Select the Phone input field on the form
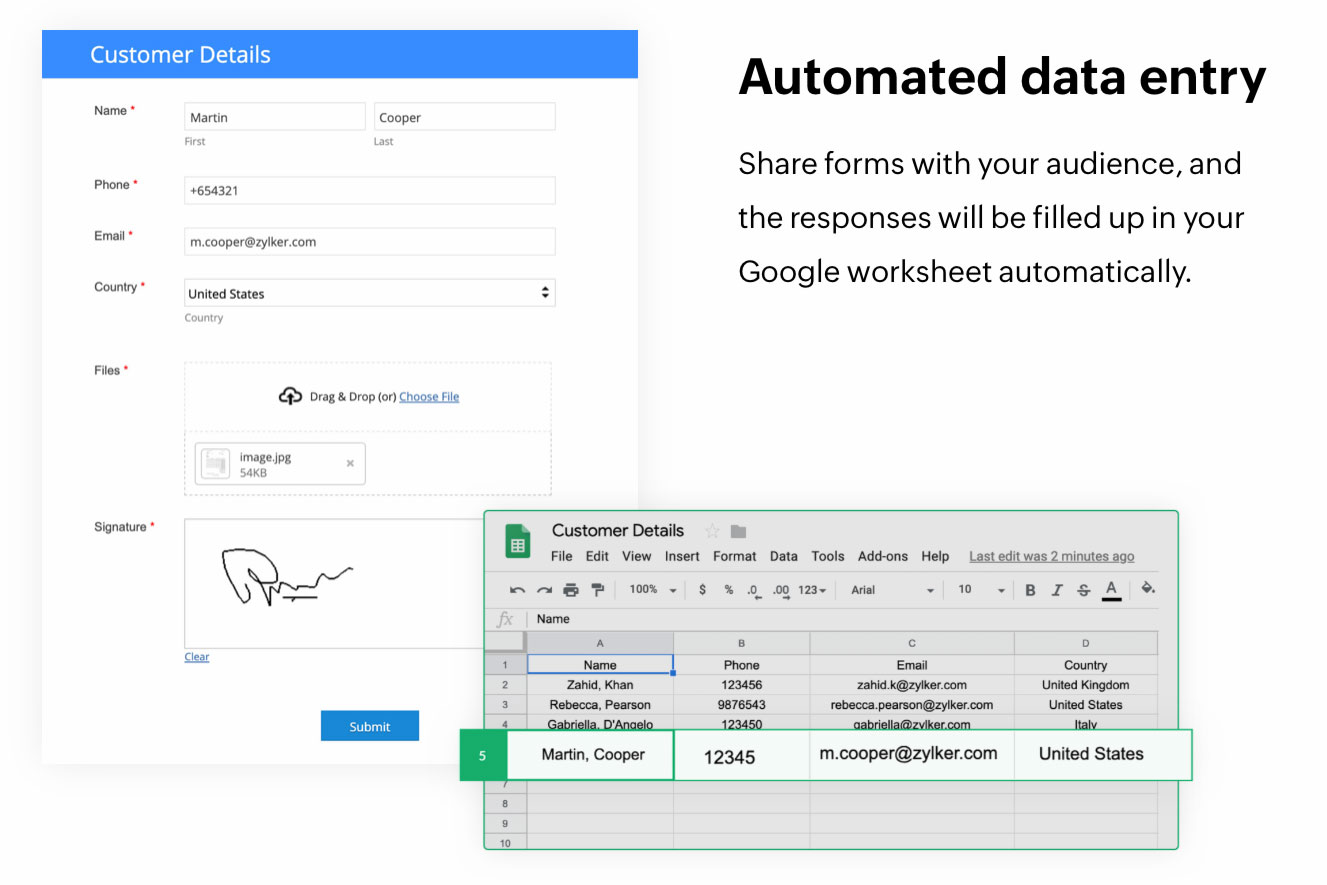This screenshot has width=1327, height=885. point(369,190)
